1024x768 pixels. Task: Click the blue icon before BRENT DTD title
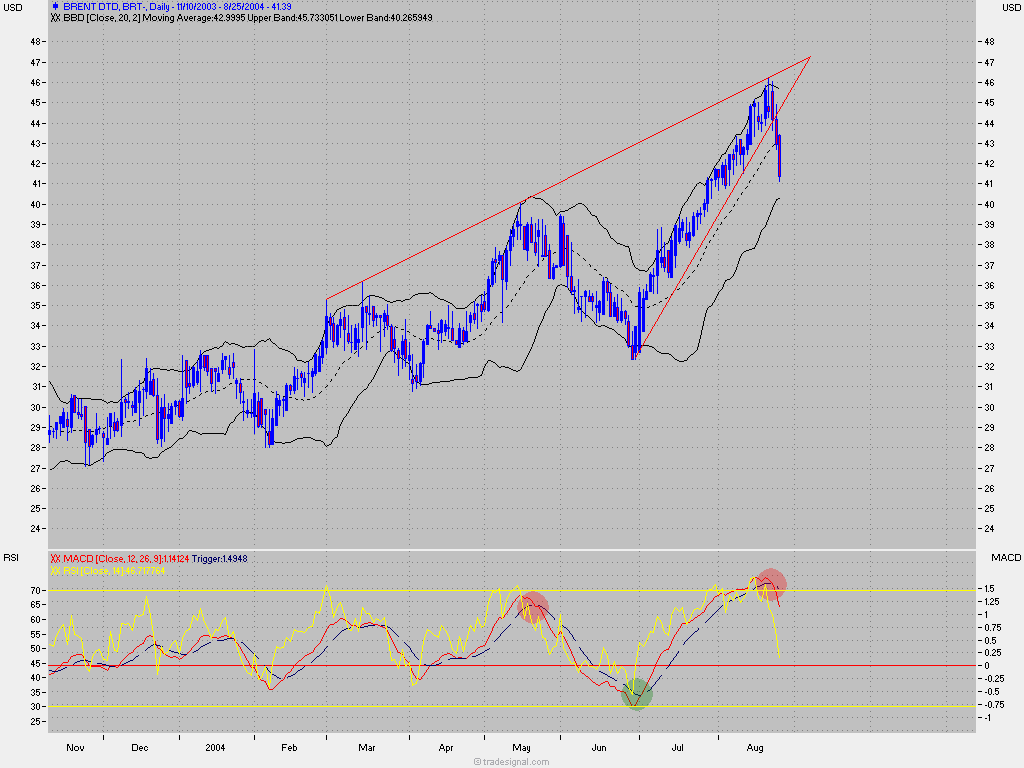click(x=54, y=7)
